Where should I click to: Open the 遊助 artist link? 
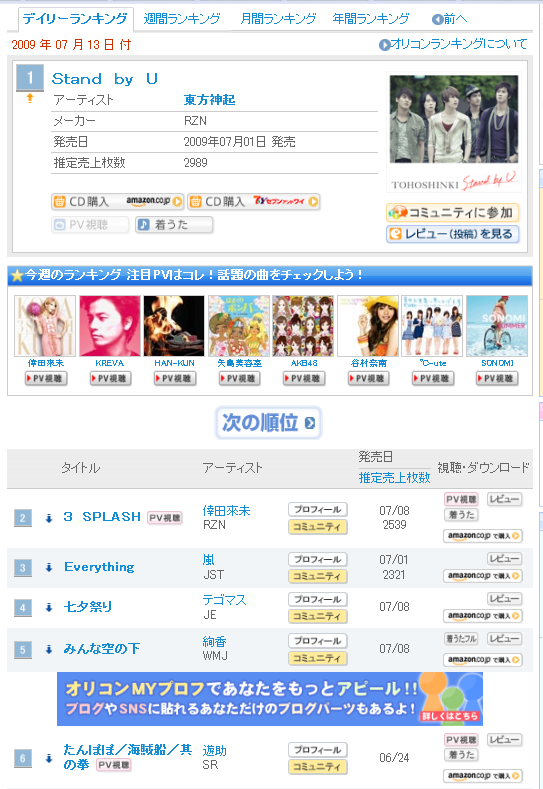click(214, 751)
